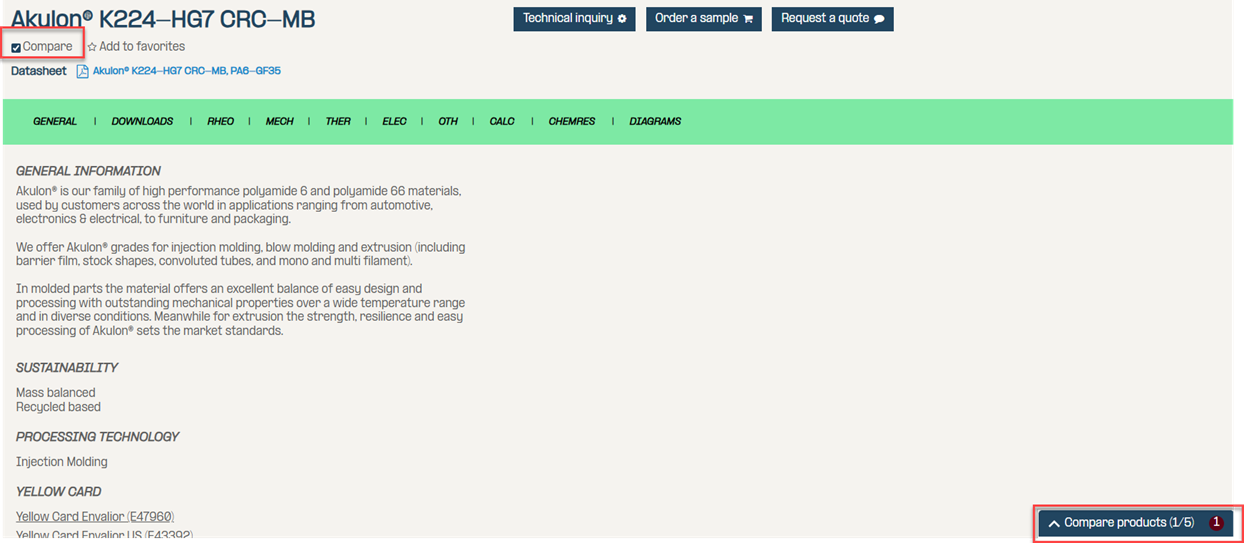Open the PDF datasheet icon
Image resolution: width=1244 pixels, height=543 pixels.
83,71
